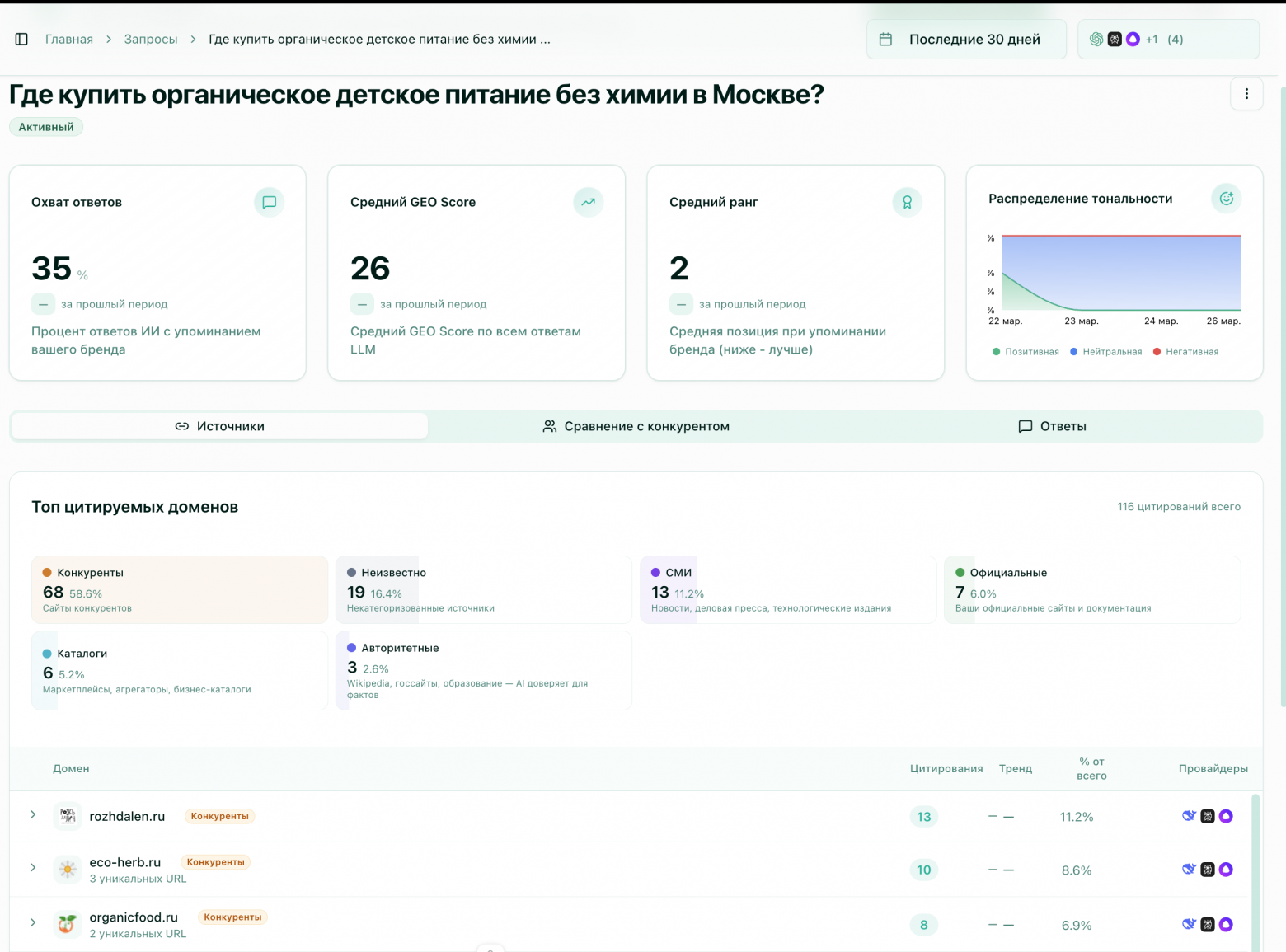Image resolution: width=1286 pixels, height=952 pixels.
Task: Select the Yandex Alice provider icon for rozhdalen.ru
Action: point(1227,816)
